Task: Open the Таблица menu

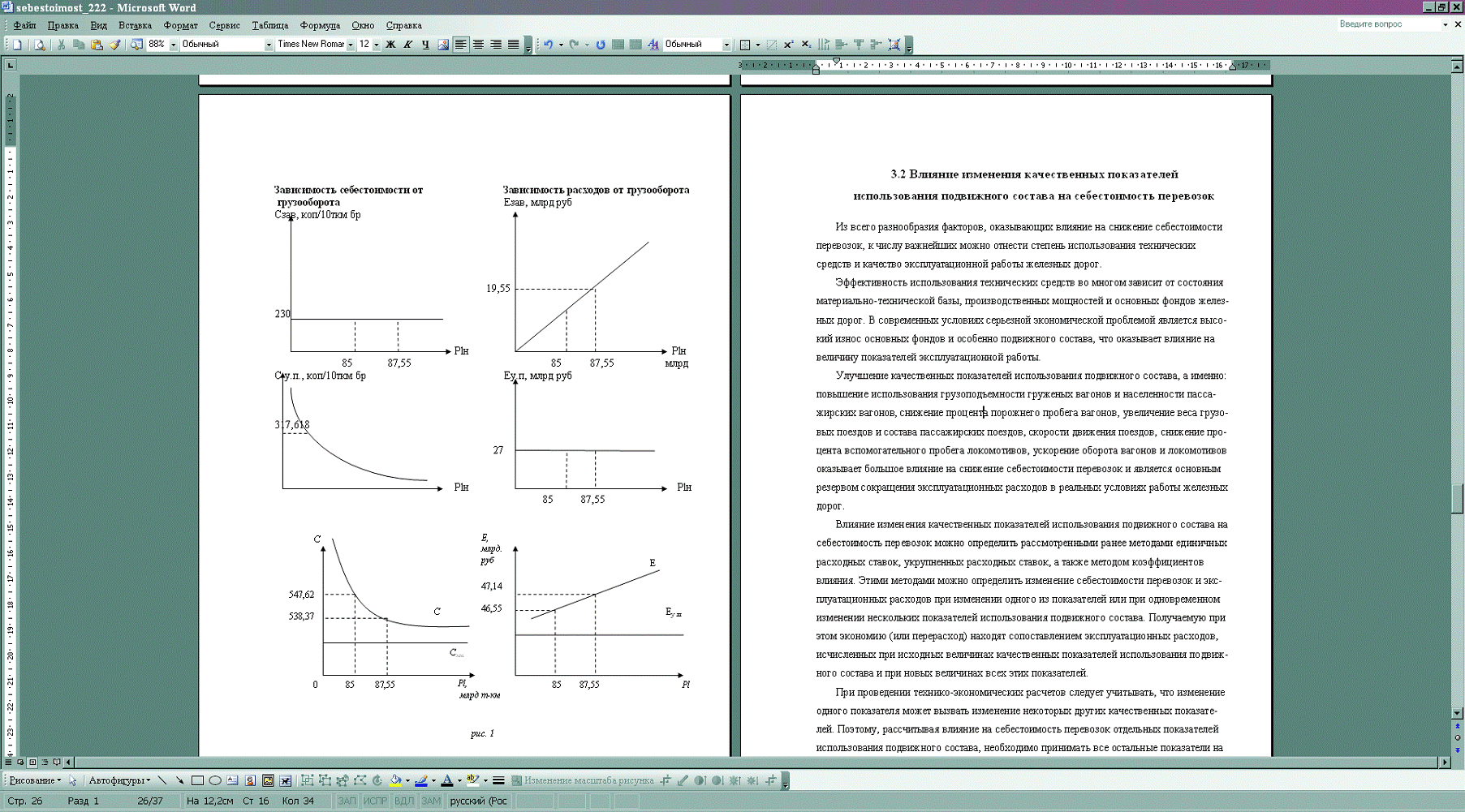Action: 269,25
